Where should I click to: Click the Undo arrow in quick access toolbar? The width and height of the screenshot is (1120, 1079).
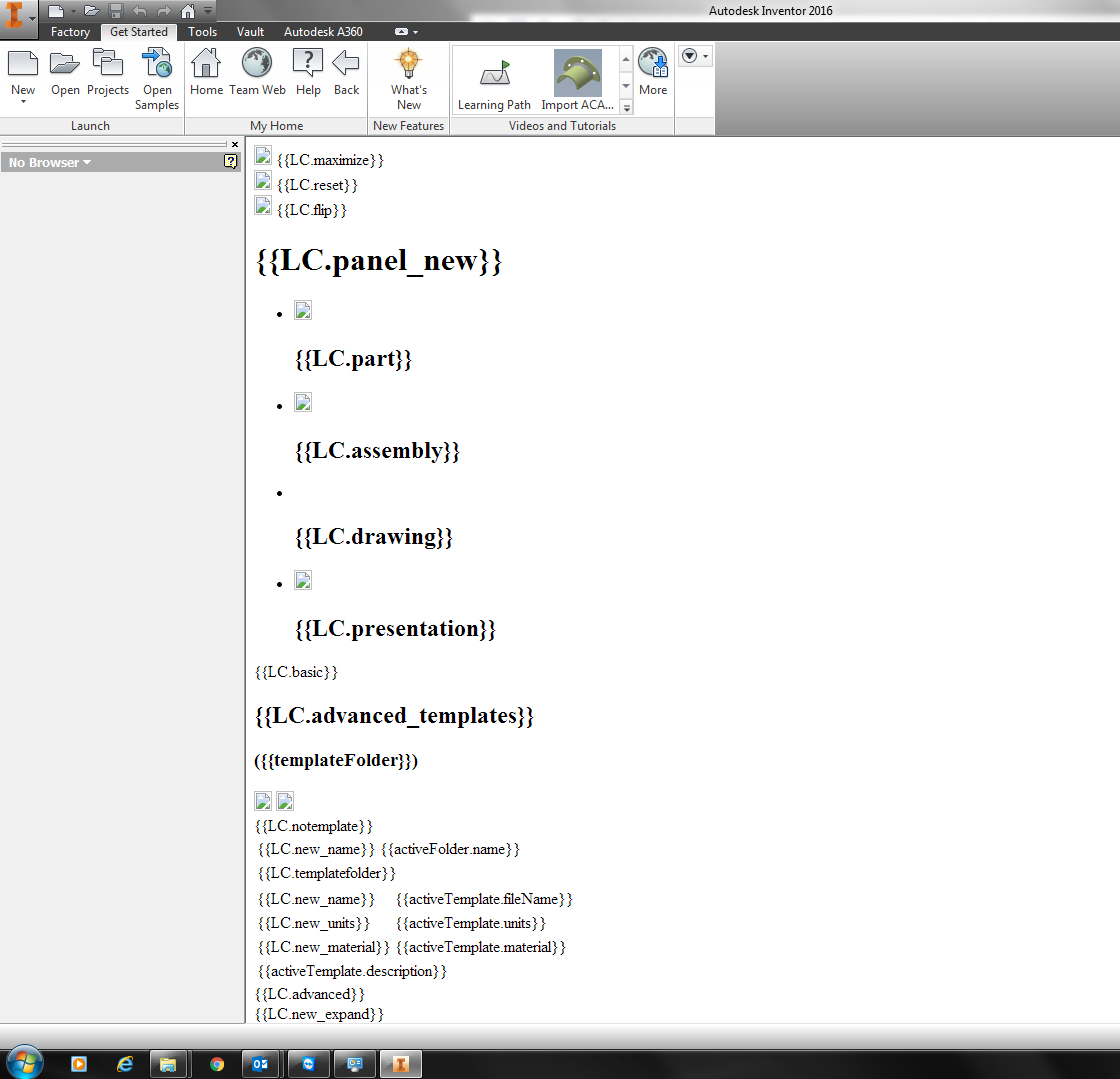click(139, 11)
